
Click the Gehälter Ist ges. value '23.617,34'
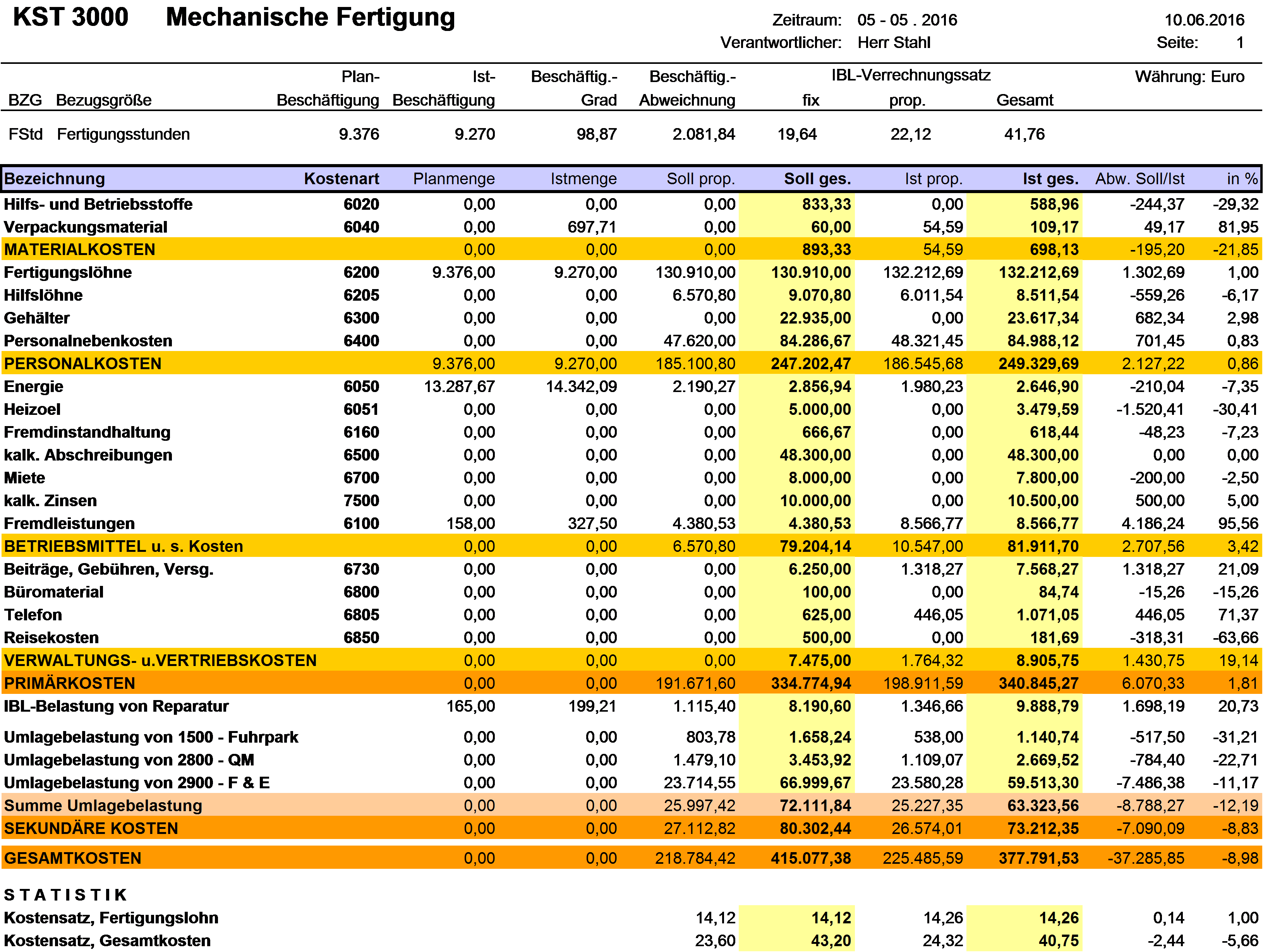click(x=1043, y=318)
